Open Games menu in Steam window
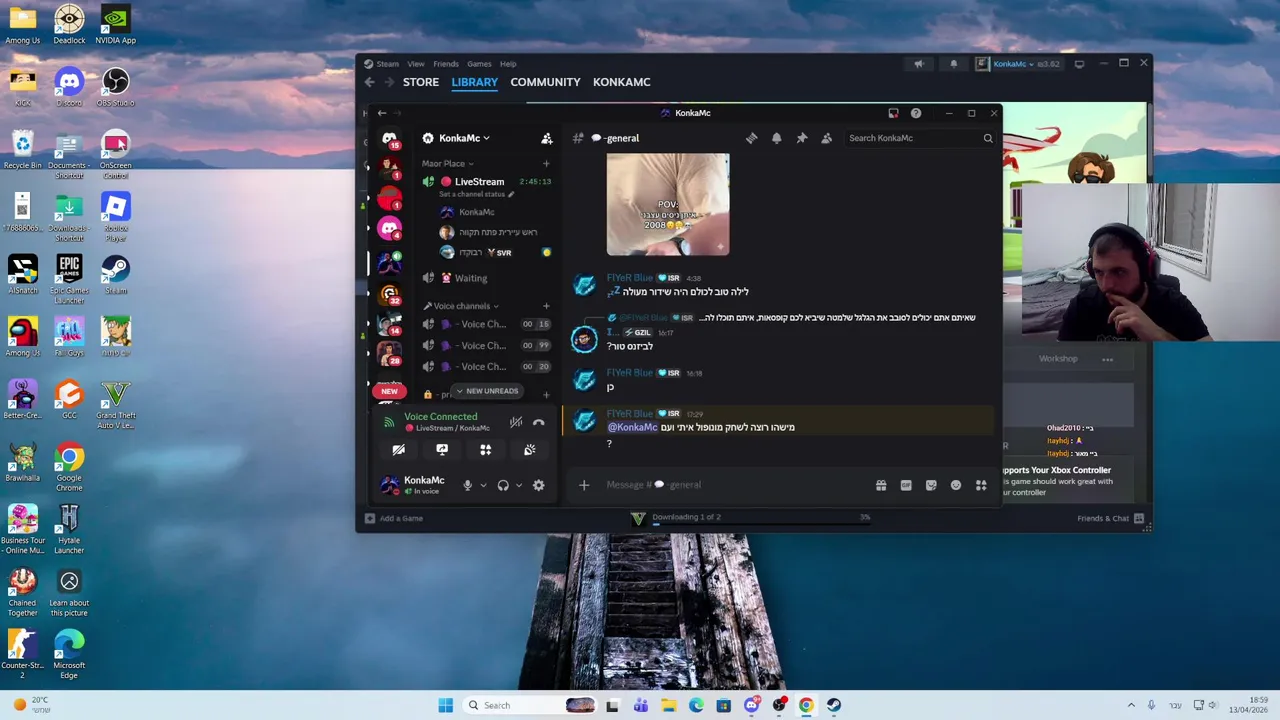Viewport: 1280px width, 720px height. 479,64
